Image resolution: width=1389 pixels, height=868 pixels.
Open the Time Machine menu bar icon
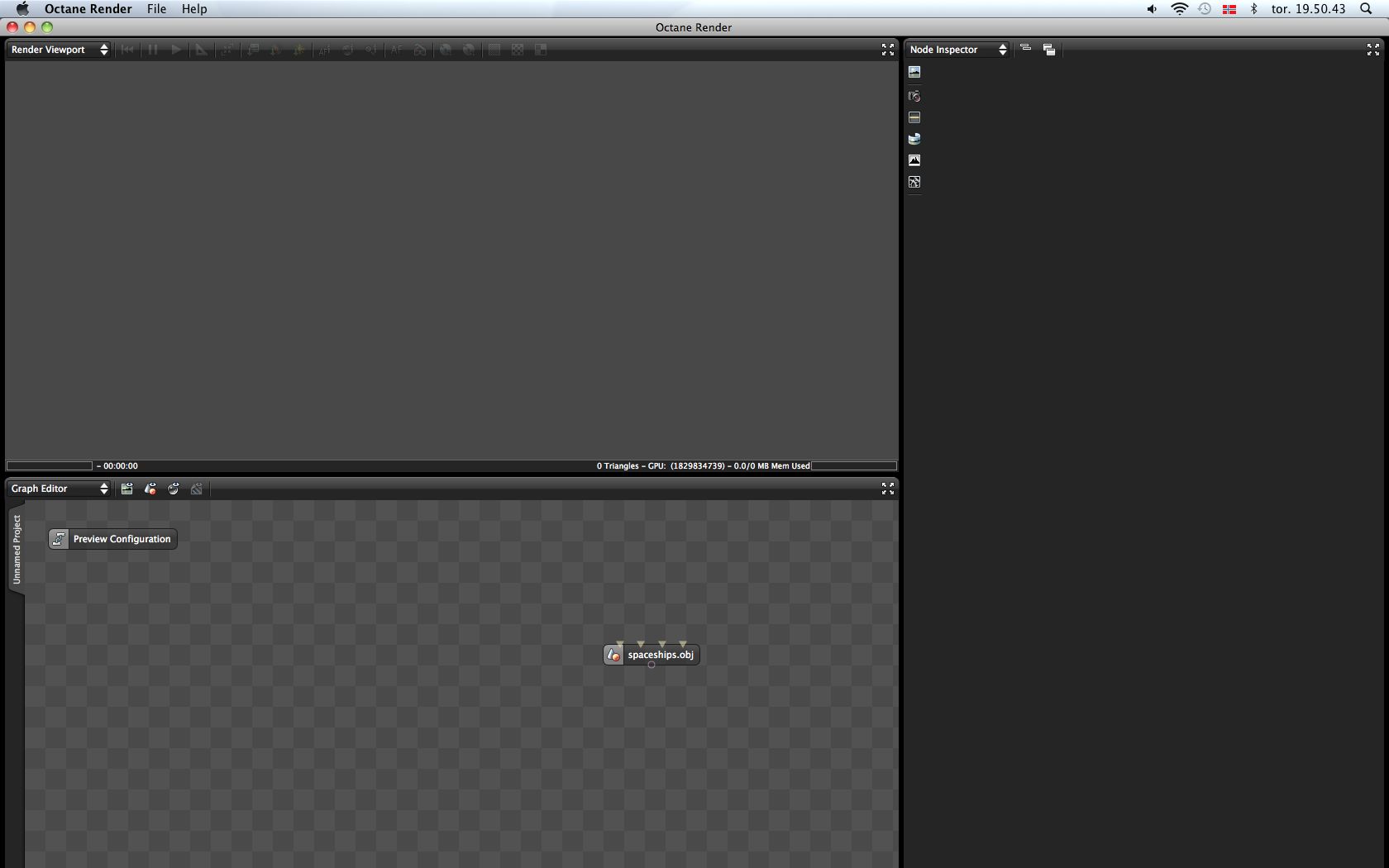tap(1205, 9)
